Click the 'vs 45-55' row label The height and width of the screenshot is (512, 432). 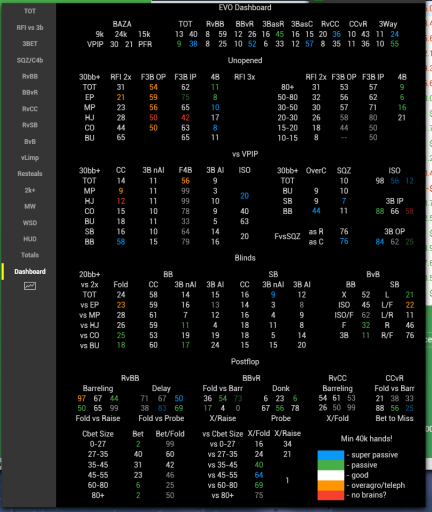222,475
